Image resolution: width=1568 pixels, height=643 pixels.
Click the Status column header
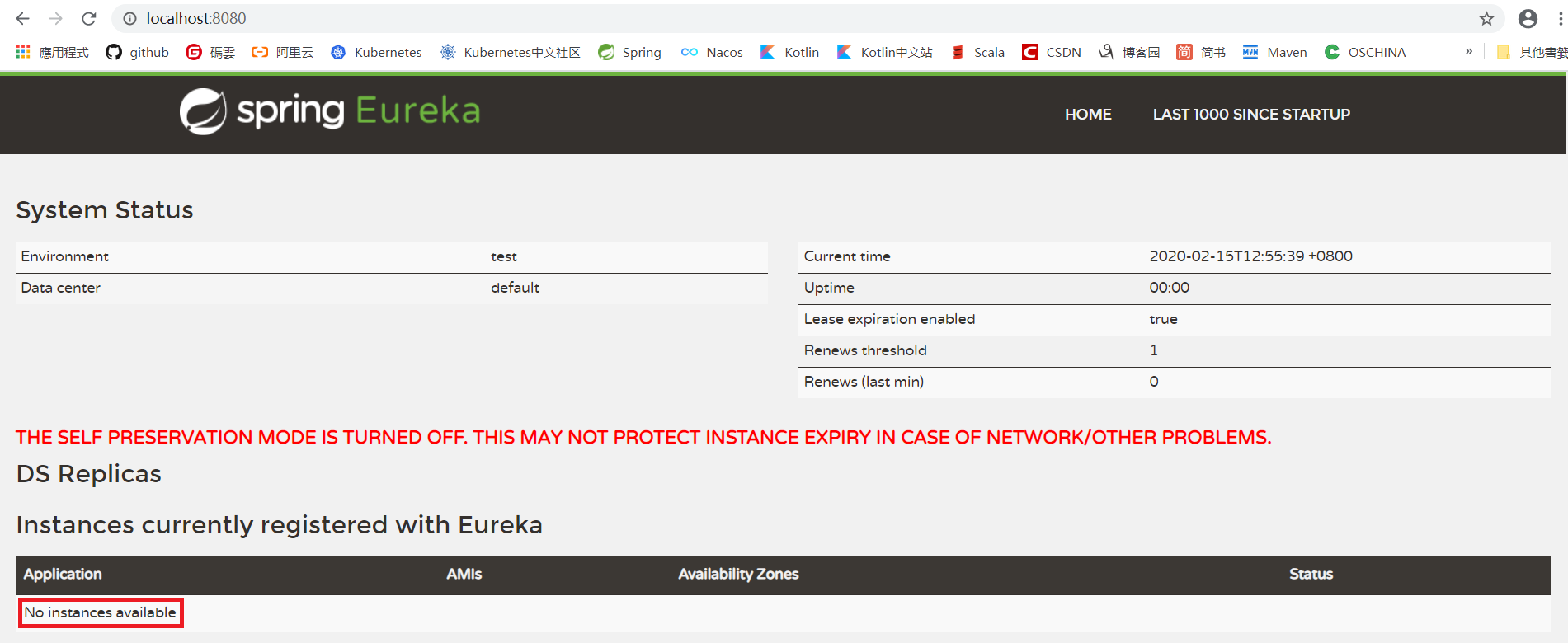[x=1311, y=575]
